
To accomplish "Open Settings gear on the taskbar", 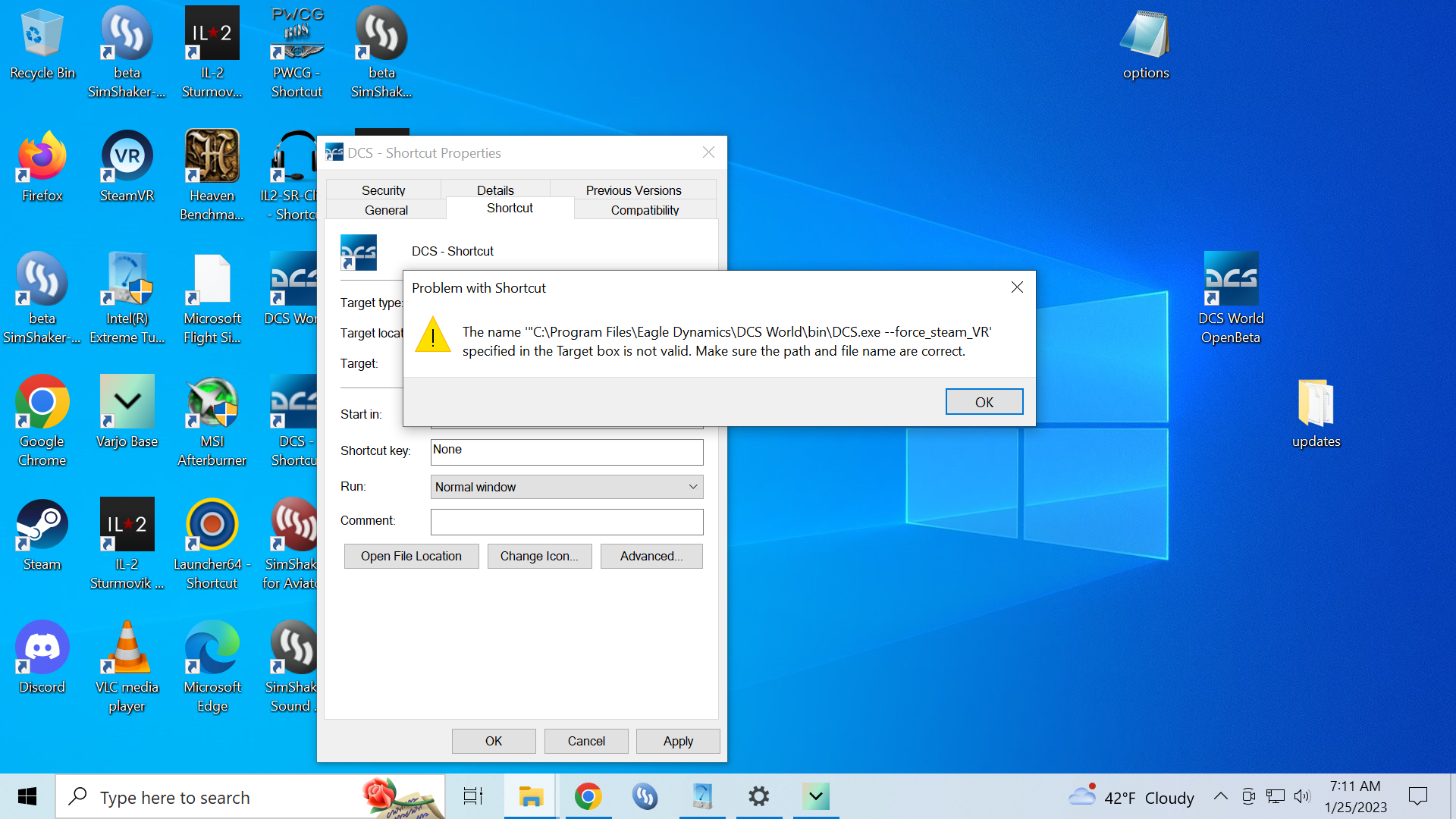I will tap(758, 796).
